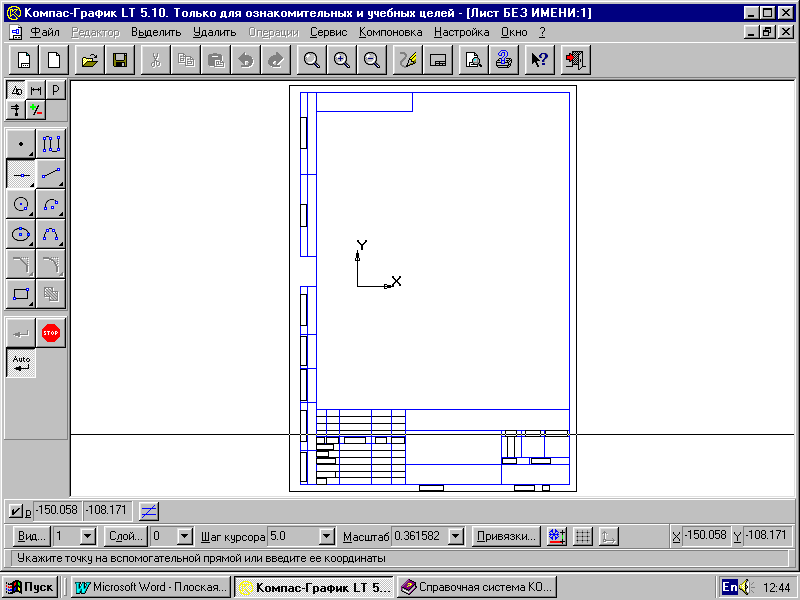Open the Удалить menu
Screen dimensions: 800x600
pyautogui.click(x=214, y=32)
